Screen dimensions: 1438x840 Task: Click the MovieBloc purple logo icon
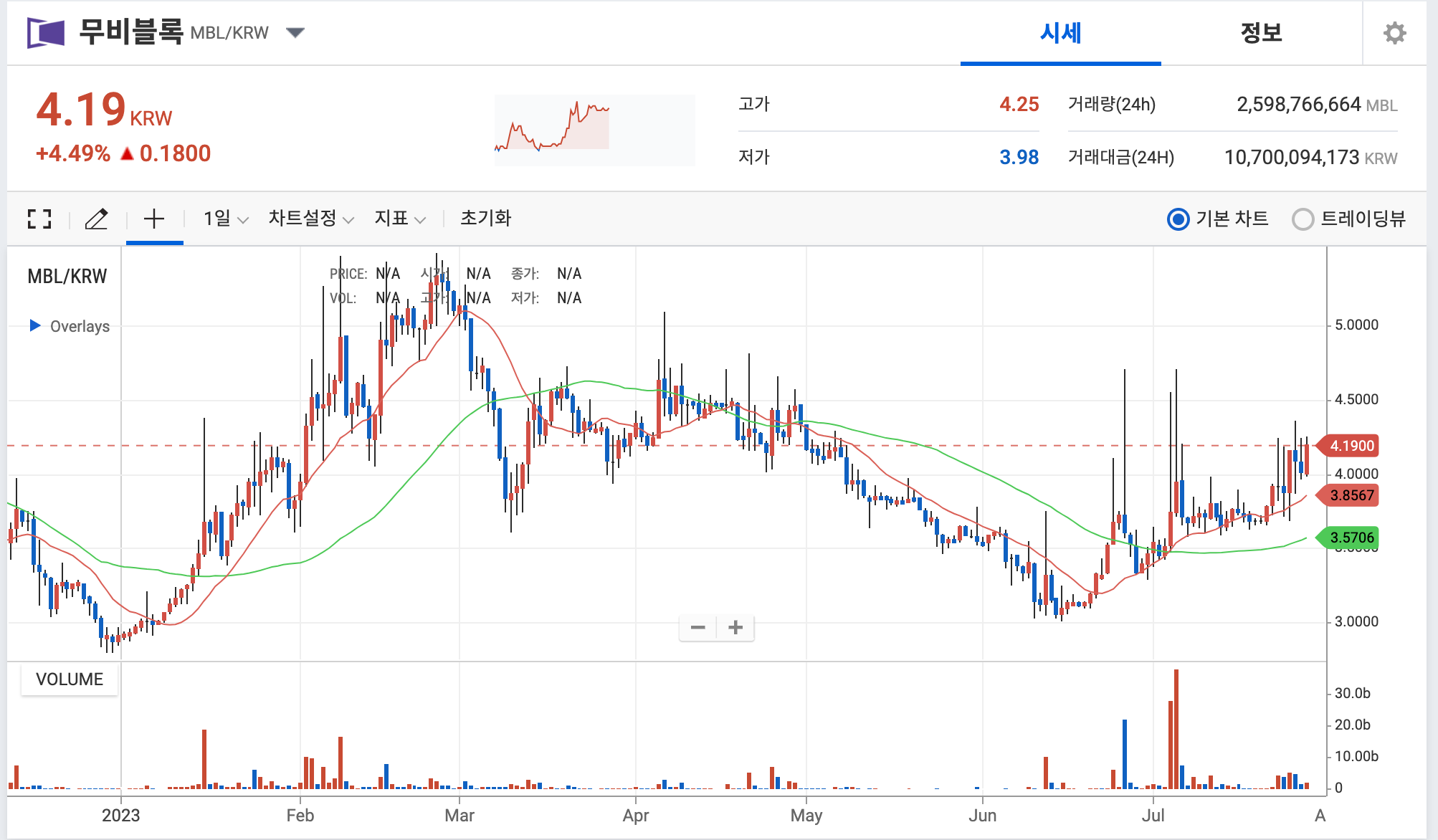[46, 33]
